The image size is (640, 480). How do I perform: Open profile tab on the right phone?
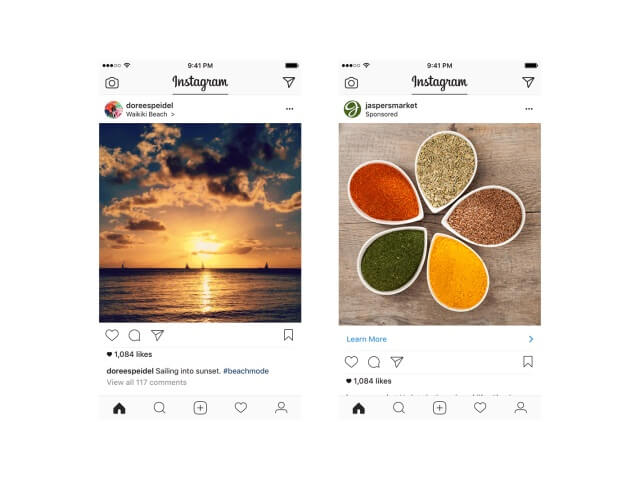tap(520, 408)
